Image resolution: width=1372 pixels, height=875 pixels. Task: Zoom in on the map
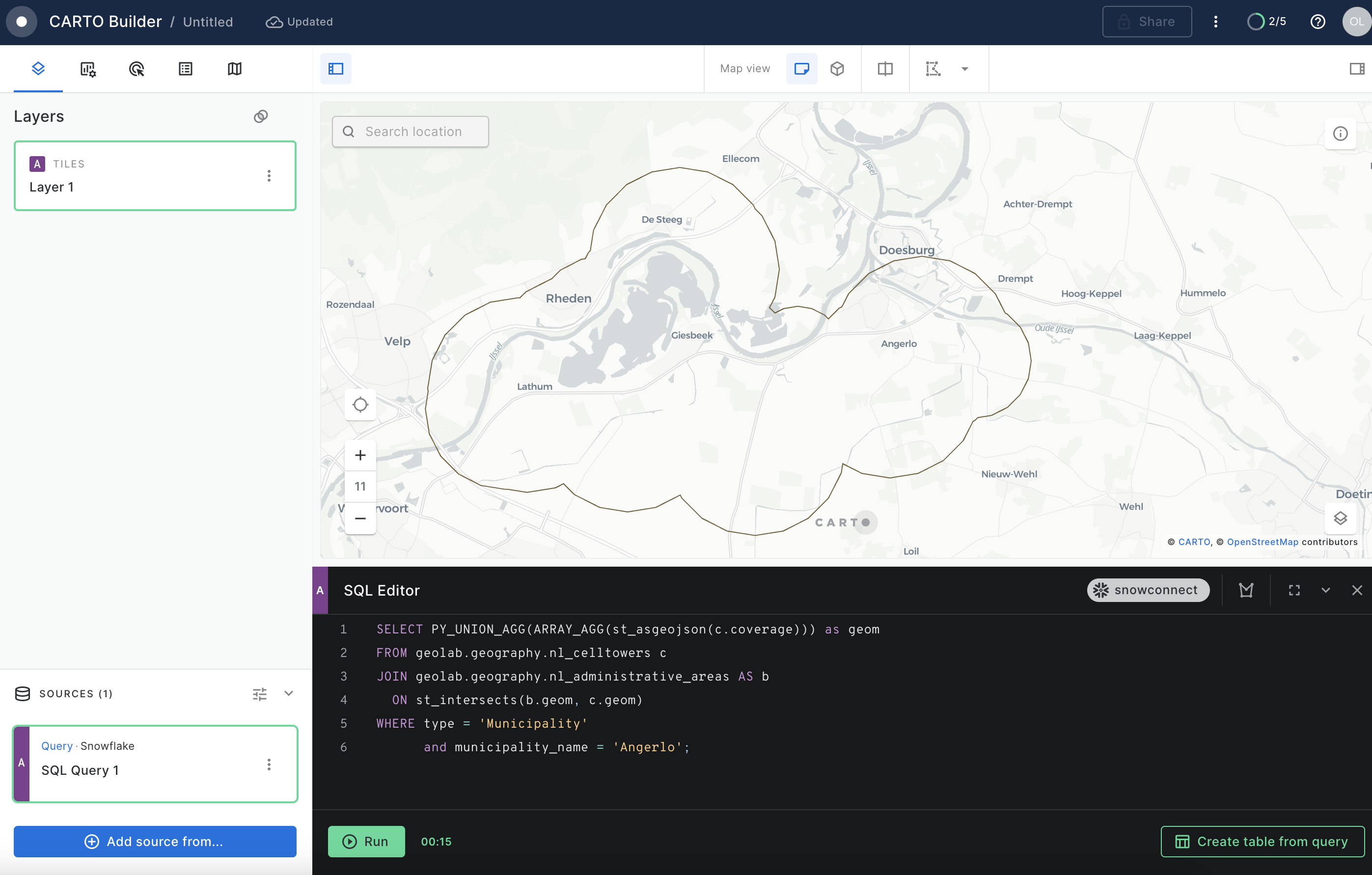click(360, 455)
